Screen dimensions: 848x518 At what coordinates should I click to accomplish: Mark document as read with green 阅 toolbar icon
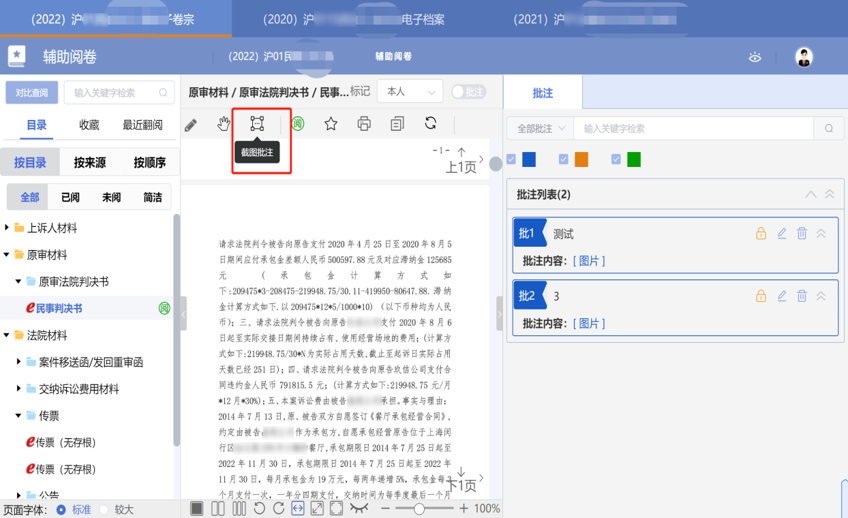click(x=297, y=124)
